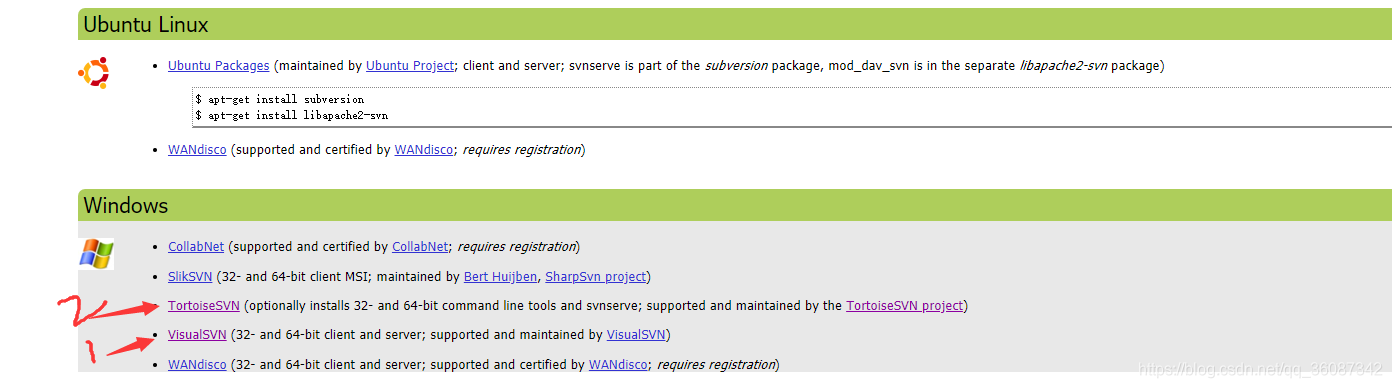Visit the TortoiseSVN project link

click(904, 306)
